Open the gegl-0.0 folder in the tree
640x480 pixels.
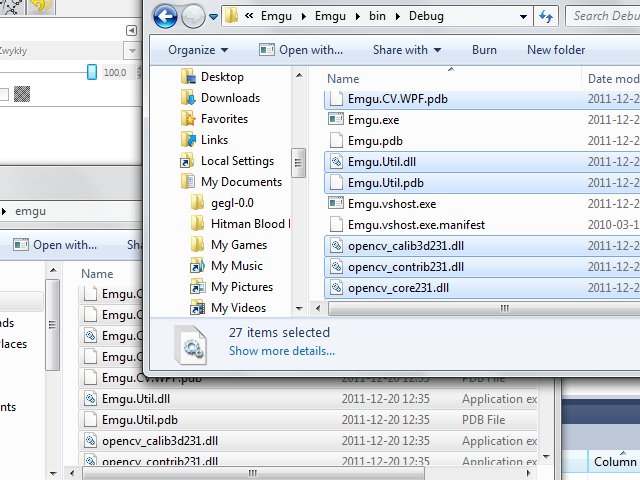coord(222,203)
